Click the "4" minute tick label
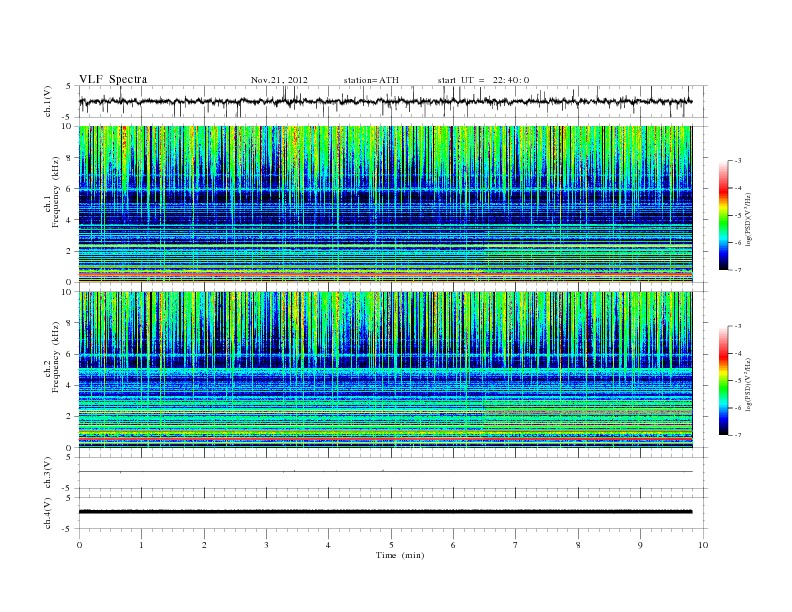This screenshot has height=612, width=792. click(328, 545)
